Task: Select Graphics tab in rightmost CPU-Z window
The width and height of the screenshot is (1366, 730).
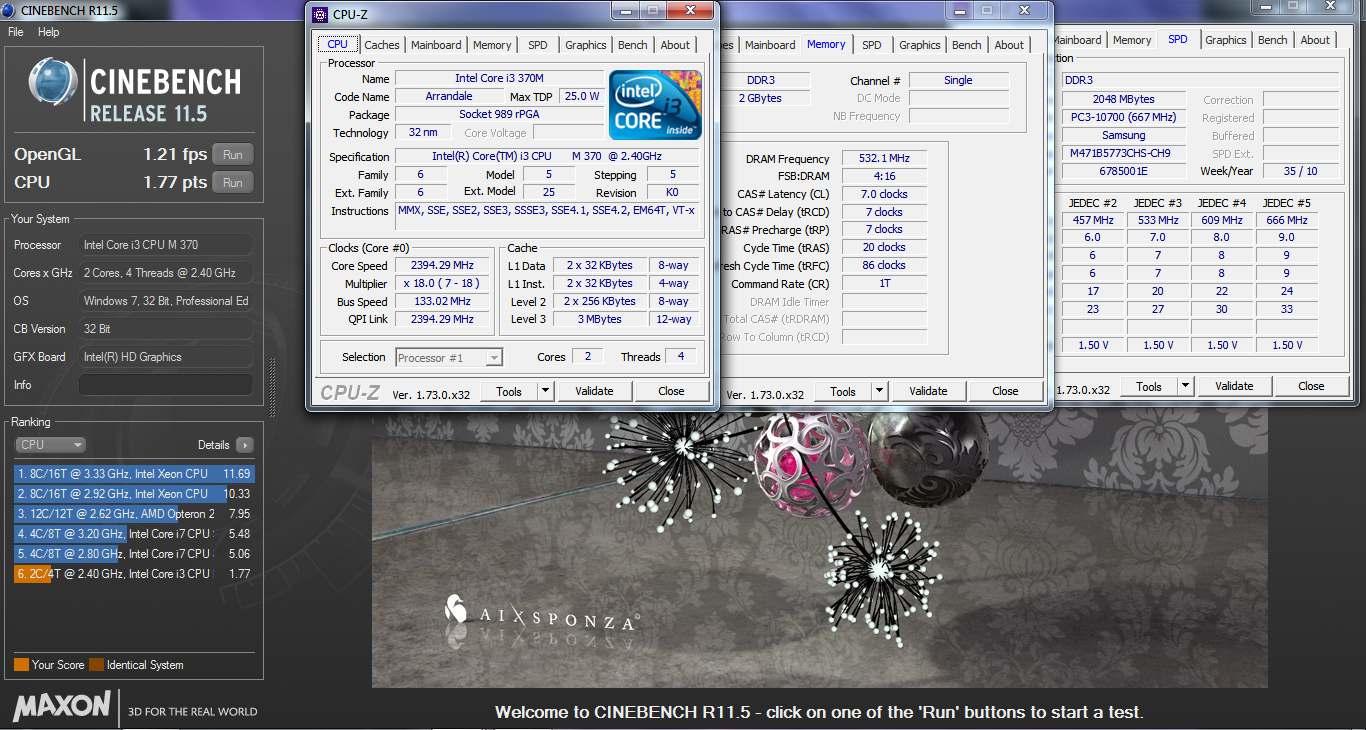Action: [1226, 40]
